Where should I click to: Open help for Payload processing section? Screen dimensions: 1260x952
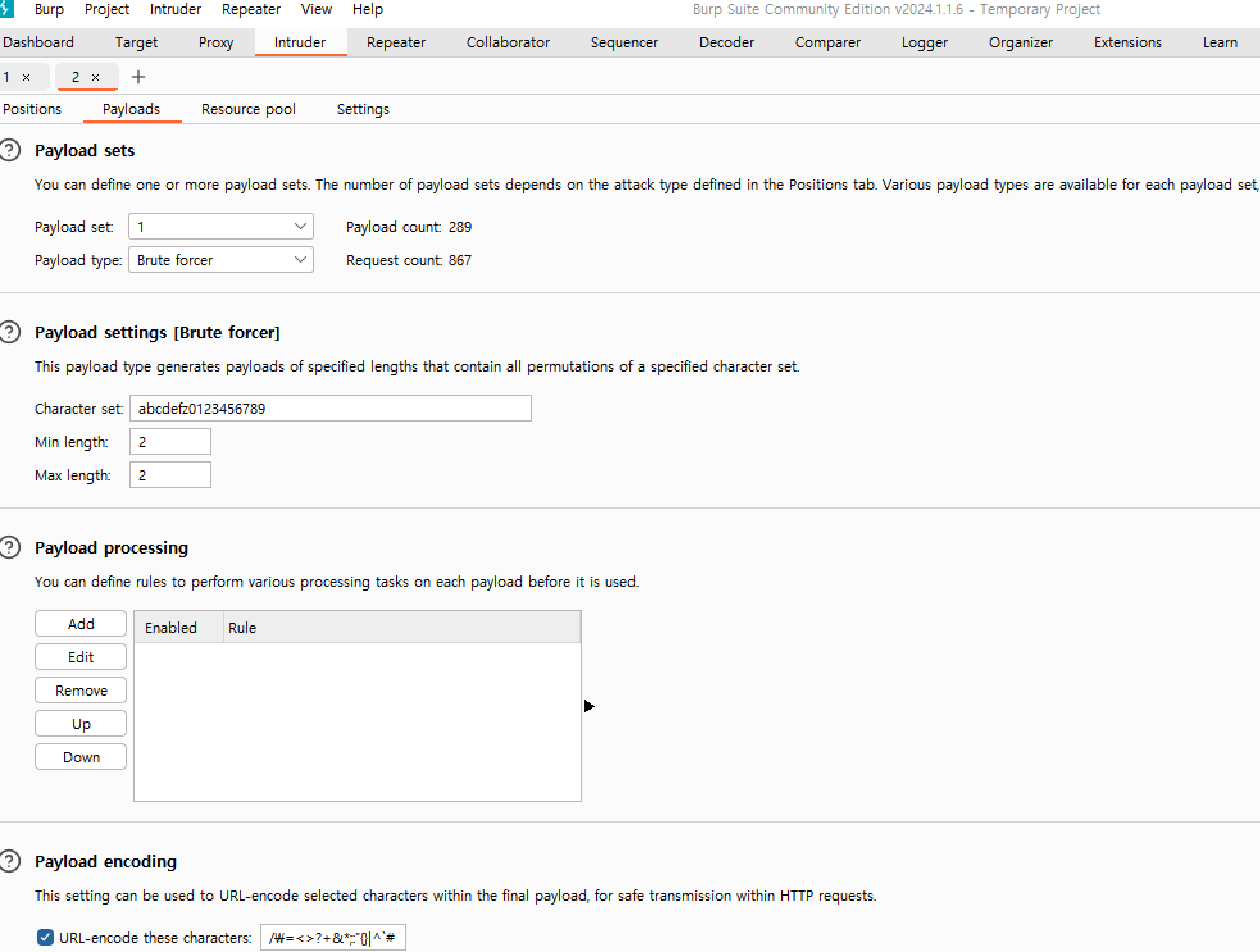coord(10,548)
